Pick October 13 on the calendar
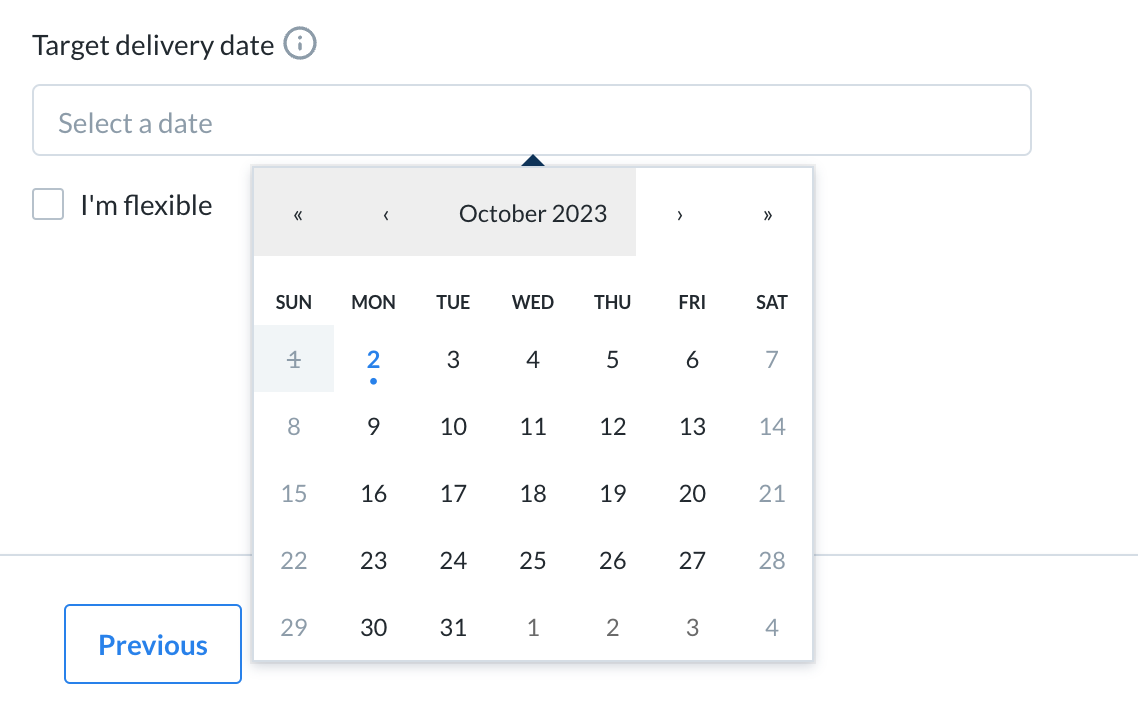Screen dimensions: 1138x718 coord(692,426)
